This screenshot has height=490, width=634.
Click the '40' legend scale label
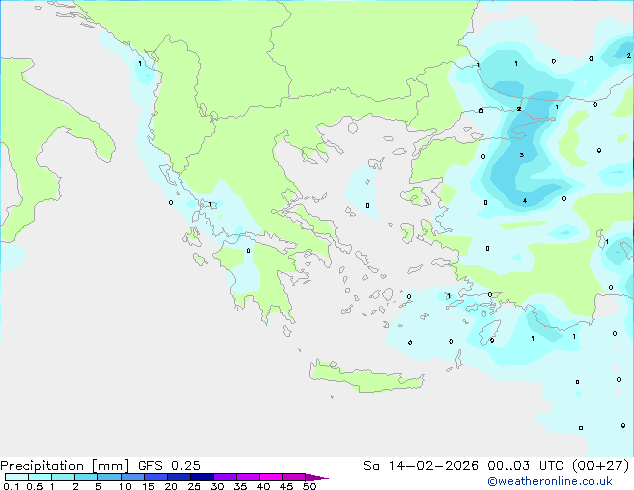263,486
